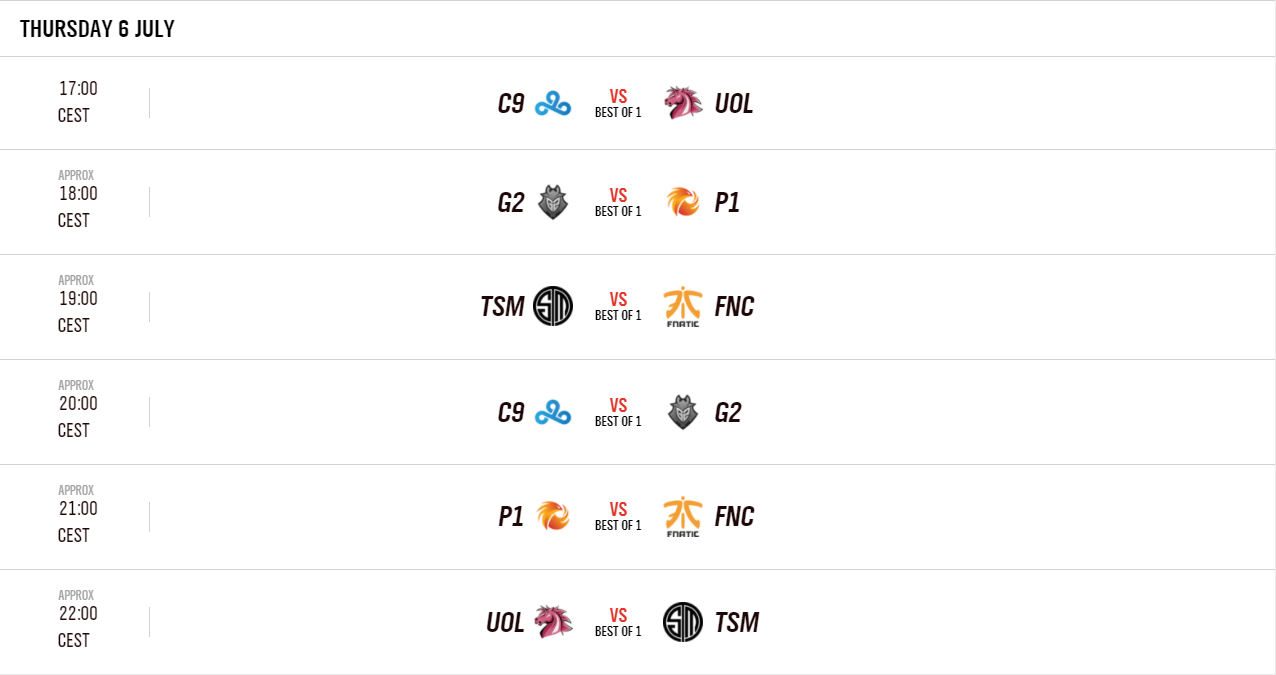Click the Unicorns of Love logo in the 17:00 match
This screenshot has height=675, width=1276.
[683, 103]
